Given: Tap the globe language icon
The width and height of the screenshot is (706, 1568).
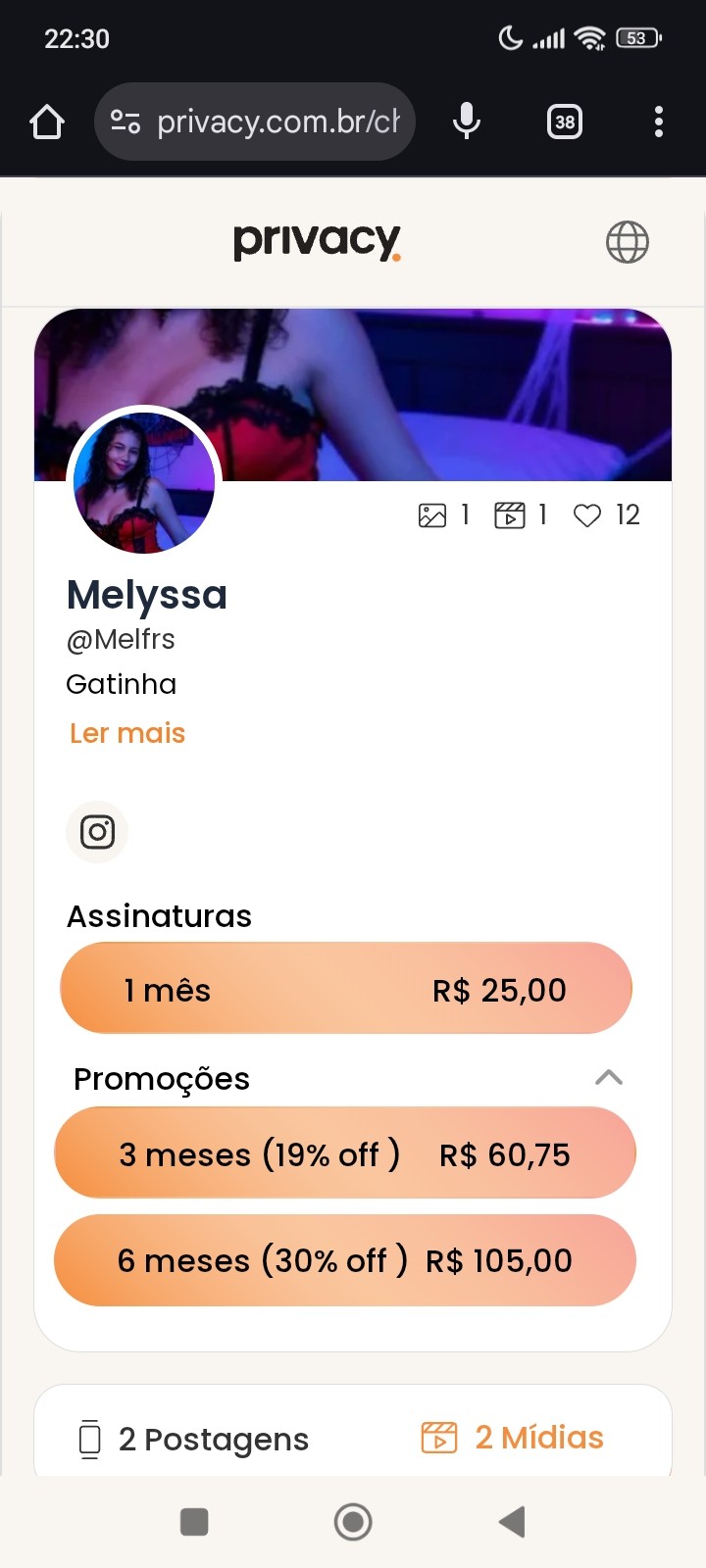Looking at the screenshot, I should [627, 242].
